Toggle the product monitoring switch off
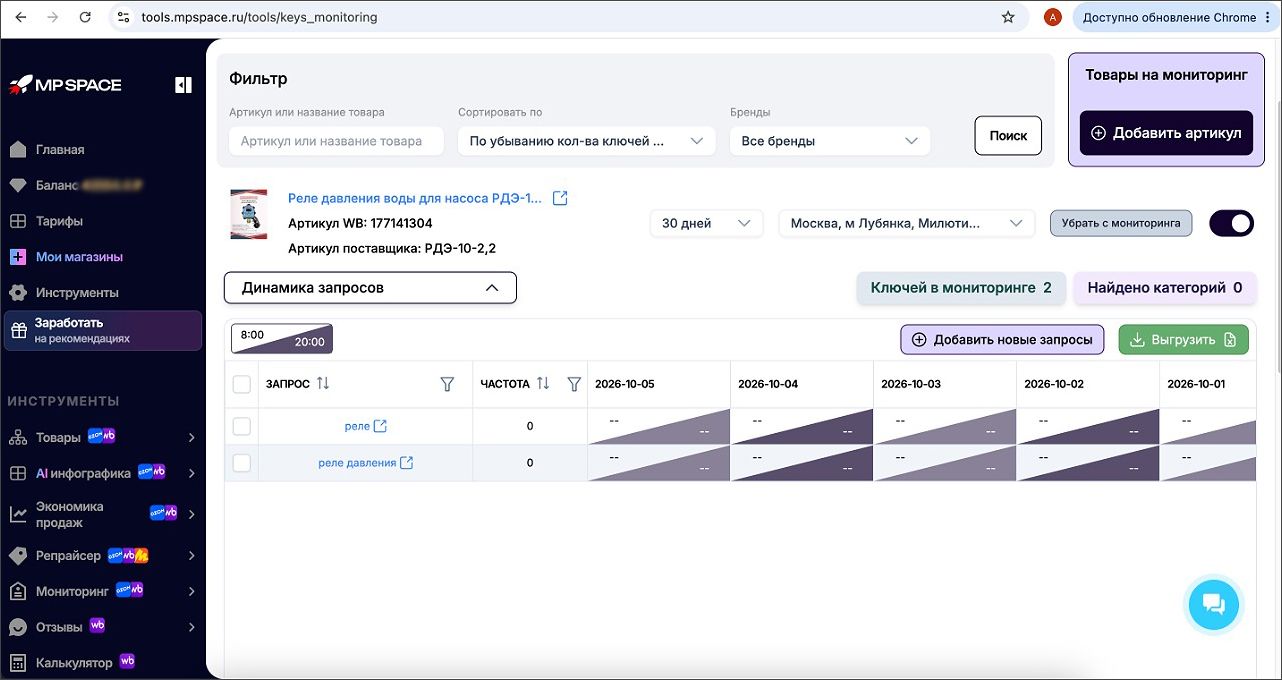 pyautogui.click(x=1231, y=223)
